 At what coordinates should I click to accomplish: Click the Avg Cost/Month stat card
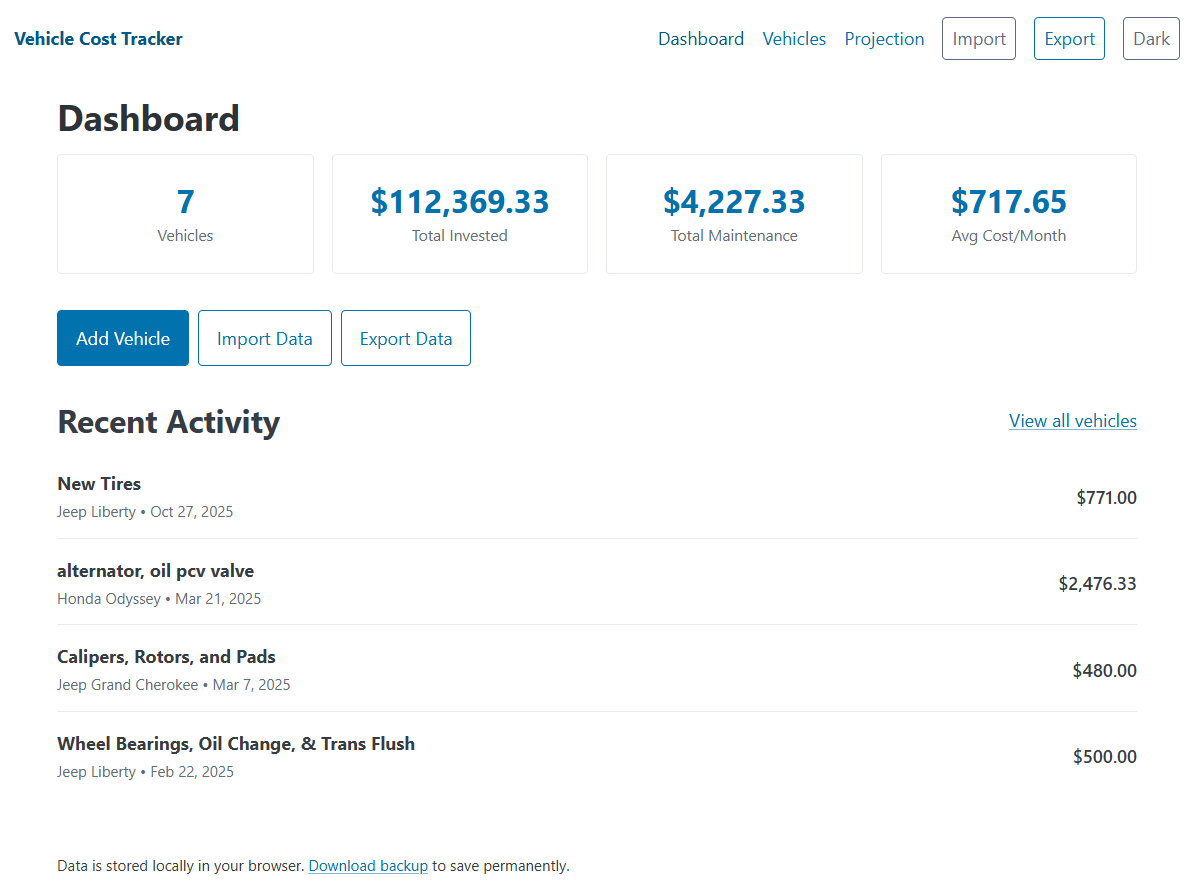1008,213
